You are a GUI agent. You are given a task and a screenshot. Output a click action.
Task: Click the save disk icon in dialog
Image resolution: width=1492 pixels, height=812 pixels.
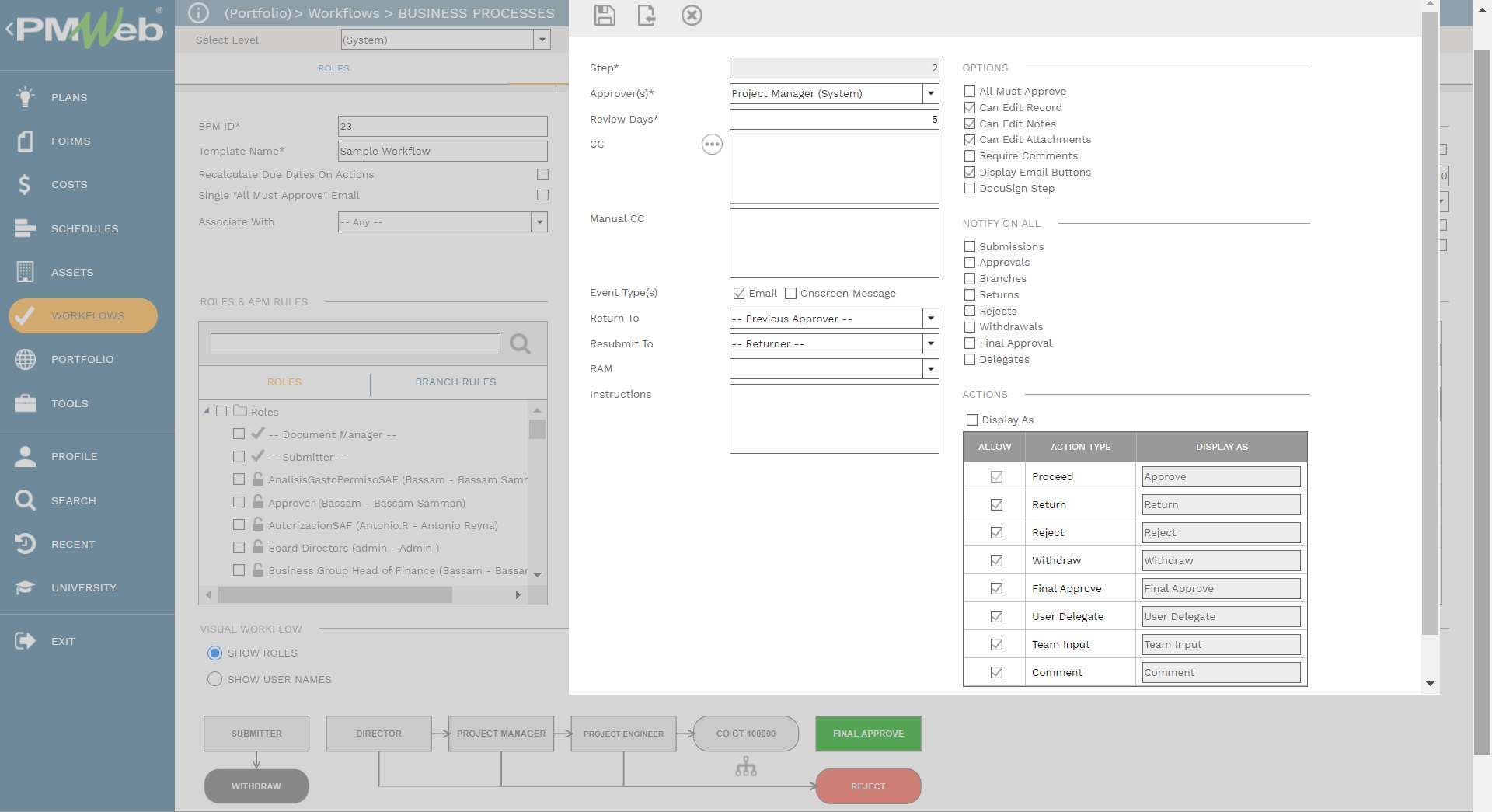click(x=605, y=16)
